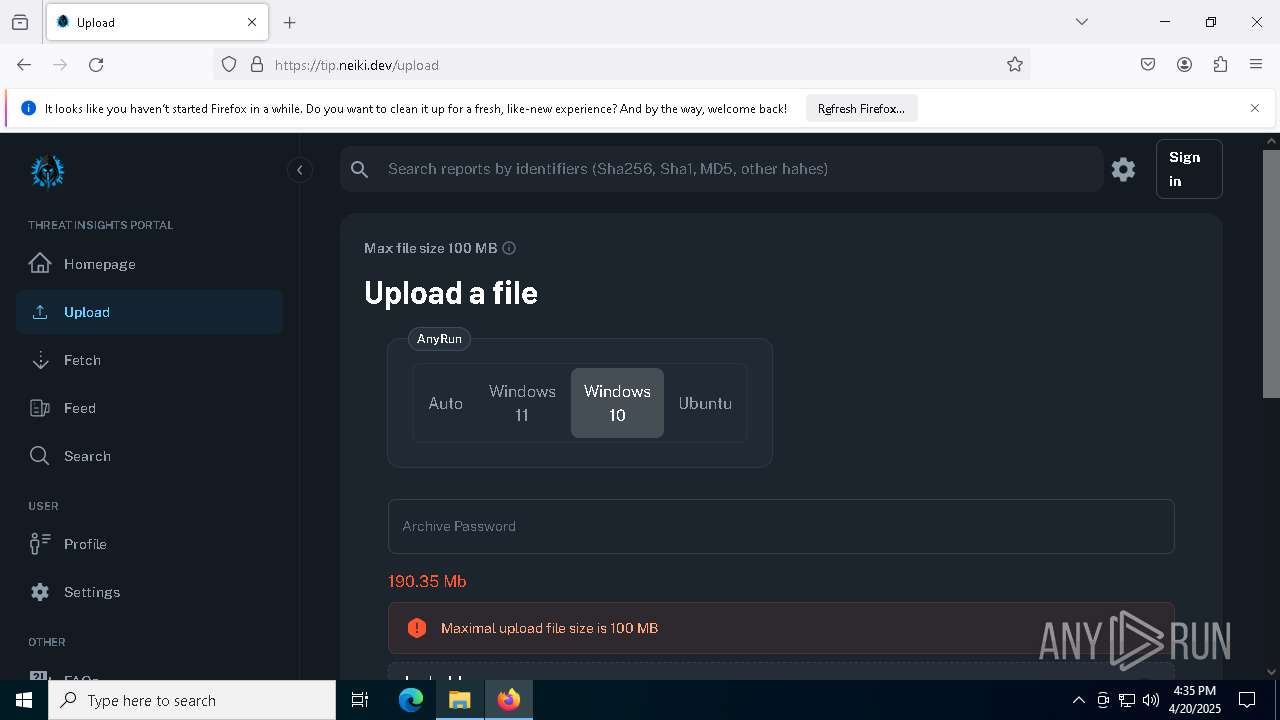The width and height of the screenshot is (1280, 720).
Task: Click the page vertical scrollbar
Action: [x=1271, y=273]
